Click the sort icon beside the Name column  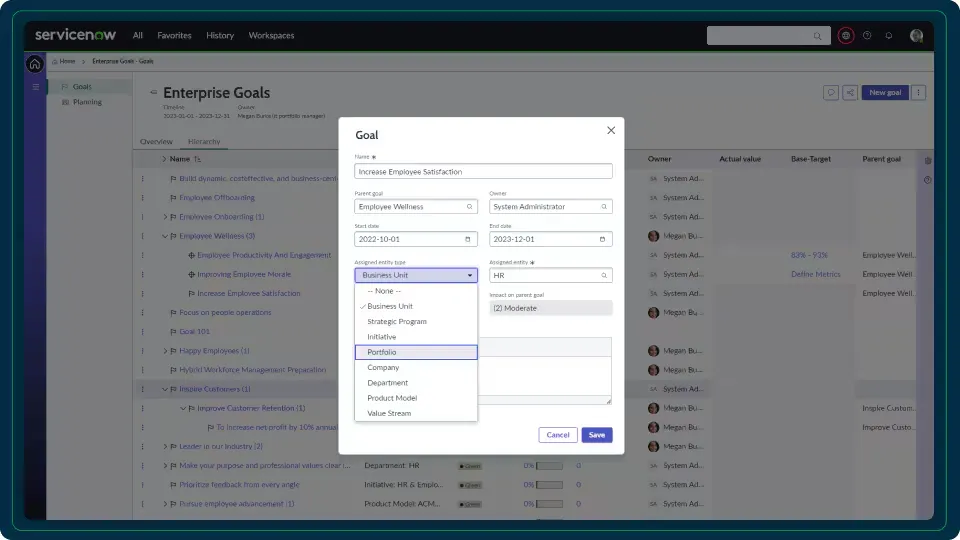click(197, 159)
